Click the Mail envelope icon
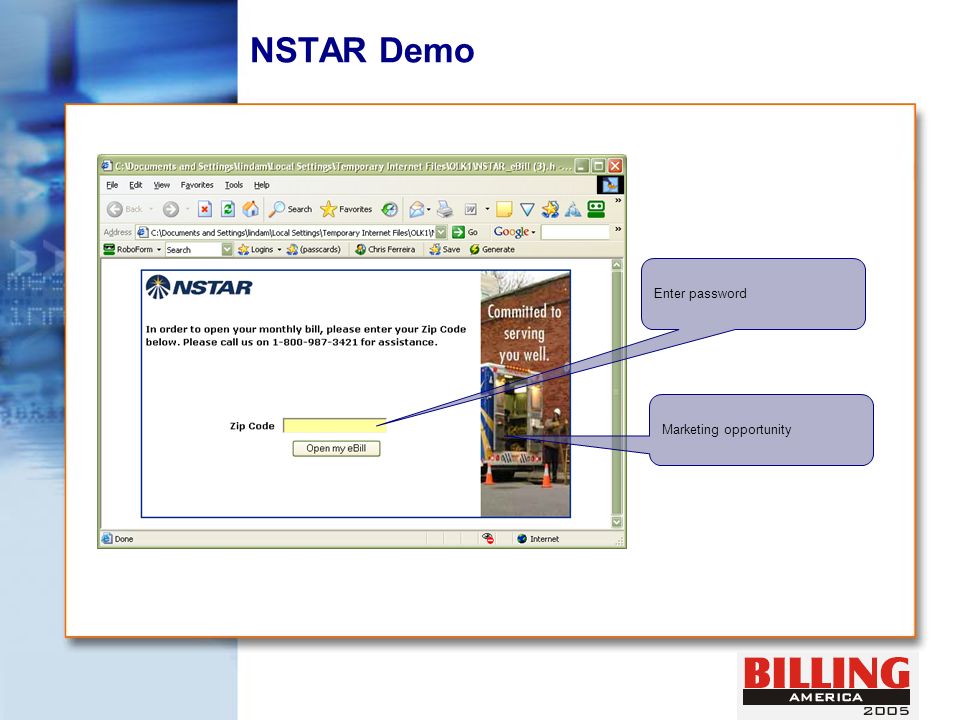This screenshot has height=720, width=960. 416,209
